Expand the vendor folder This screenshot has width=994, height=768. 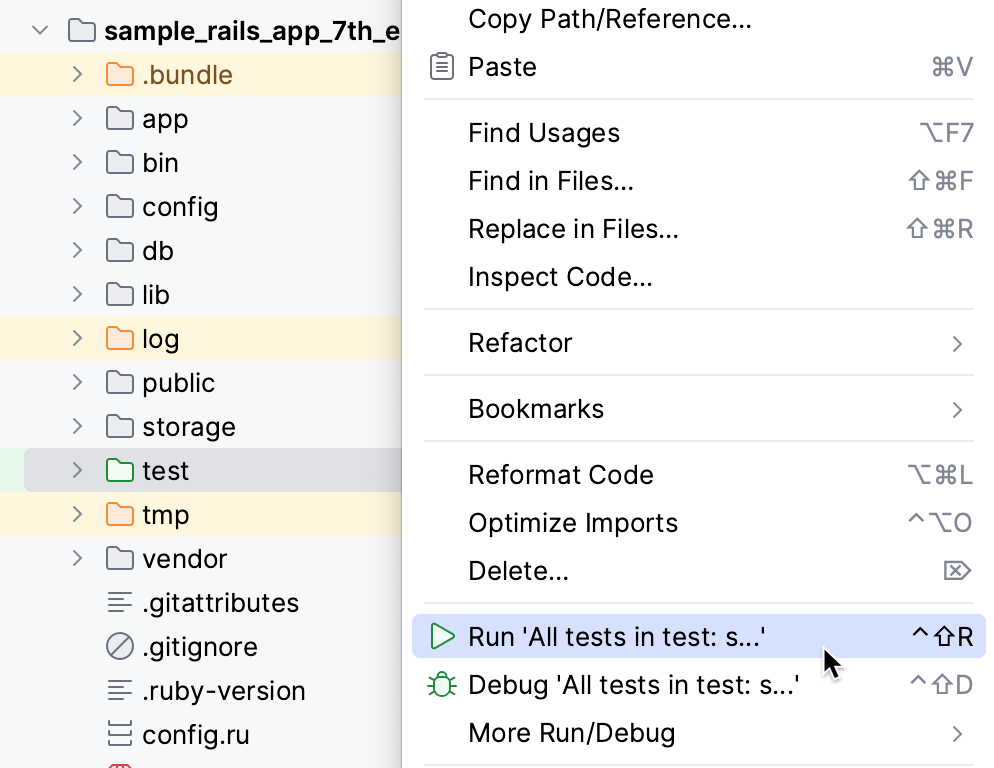pyautogui.click(x=78, y=558)
